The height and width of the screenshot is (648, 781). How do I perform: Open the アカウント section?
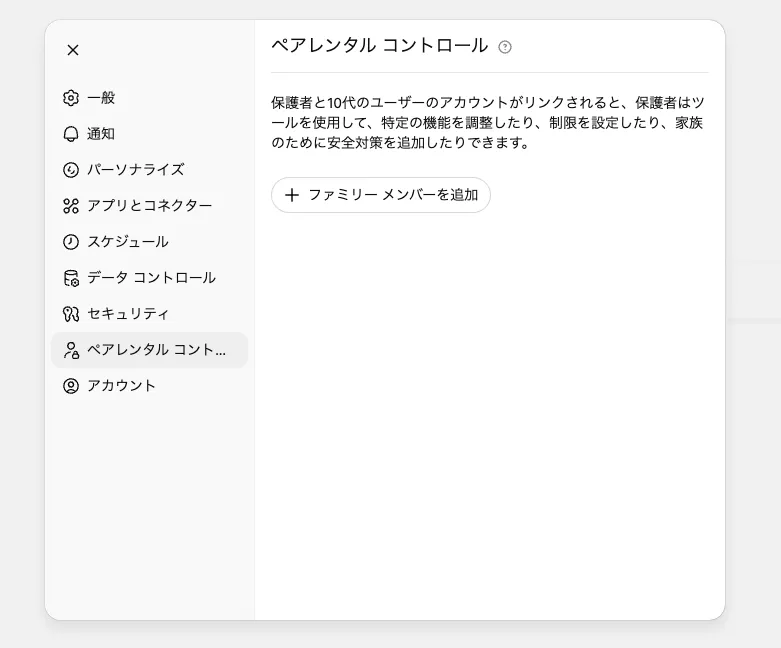(x=149, y=386)
